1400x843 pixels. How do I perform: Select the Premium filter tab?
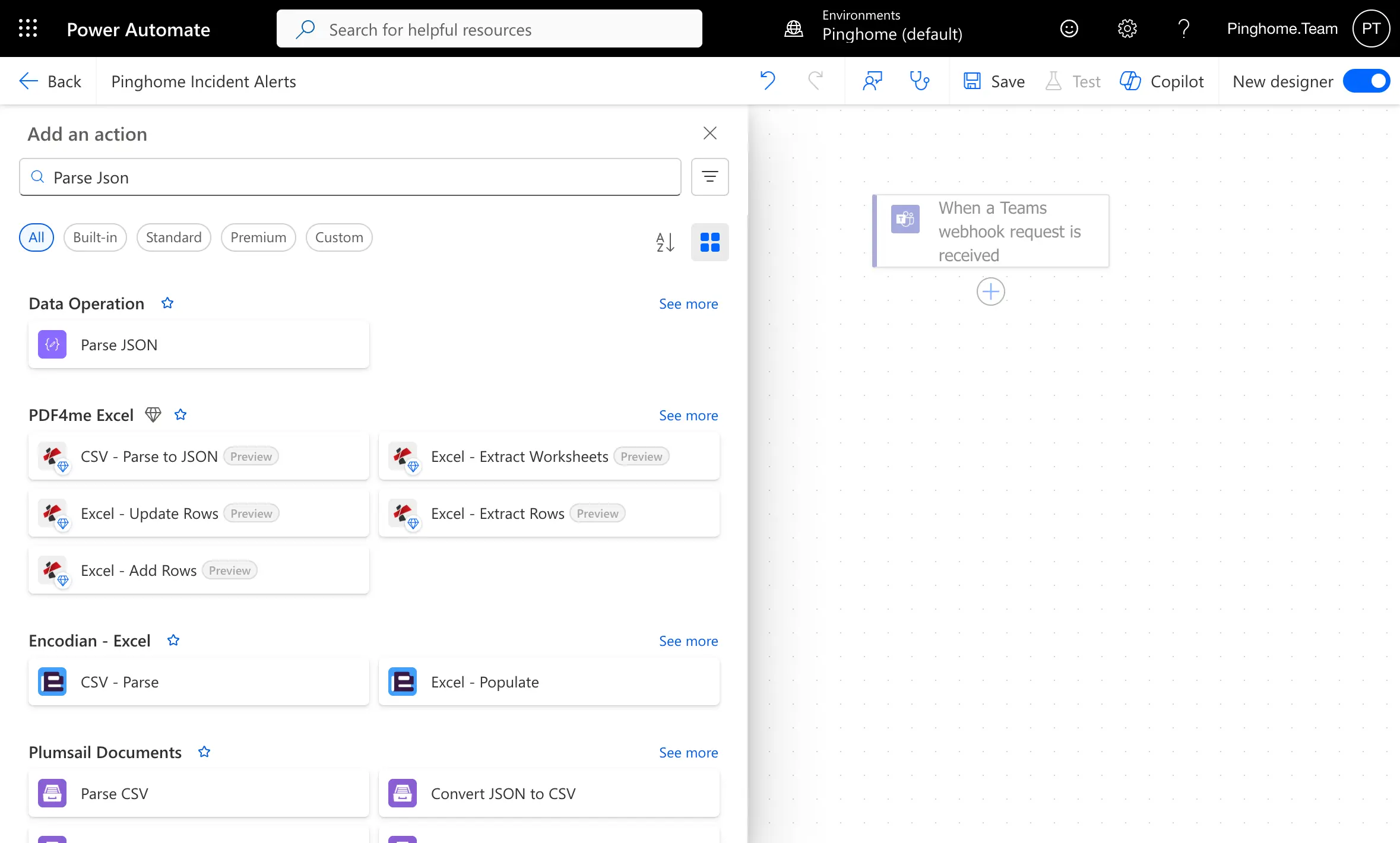coord(258,237)
